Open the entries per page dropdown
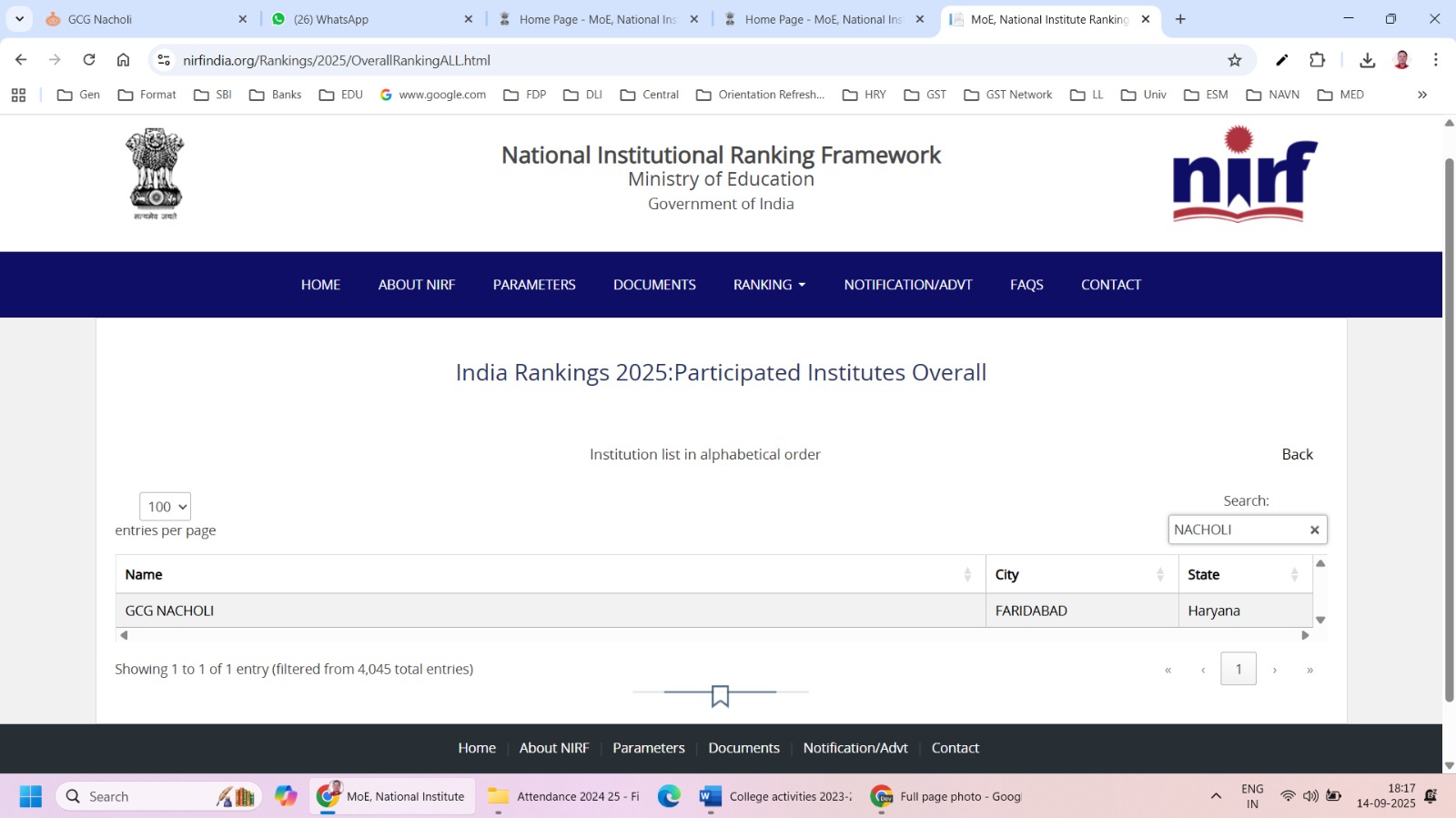 point(165,507)
